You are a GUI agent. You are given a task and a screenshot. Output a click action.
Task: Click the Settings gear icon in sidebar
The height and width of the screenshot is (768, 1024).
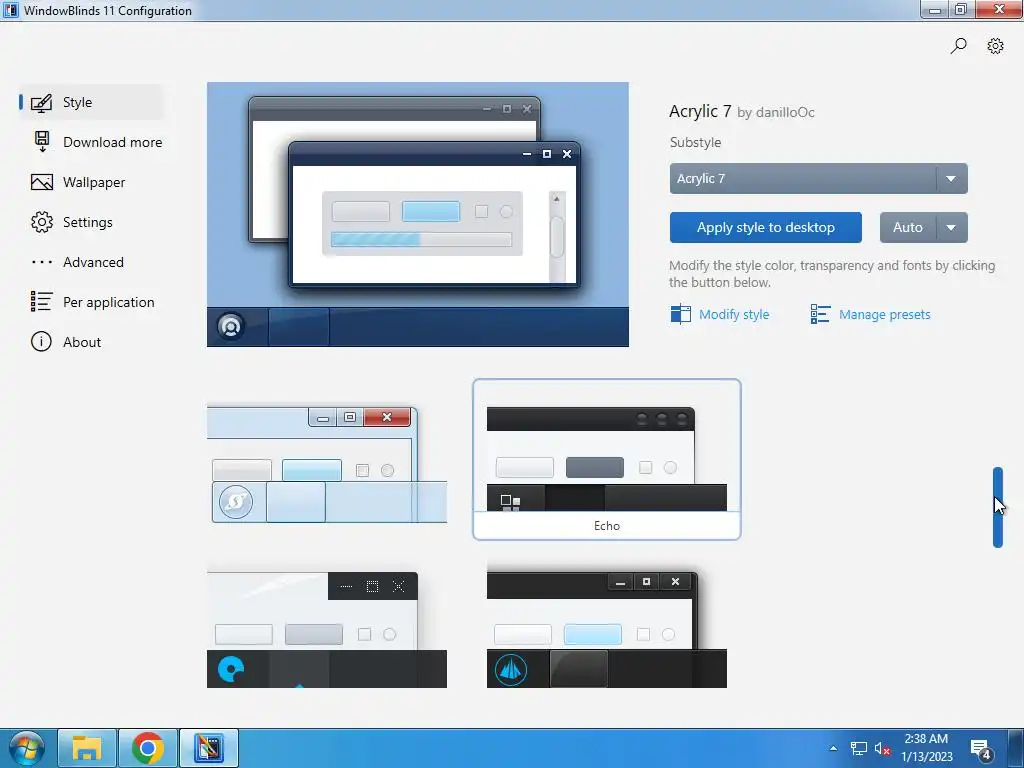click(42, 222)
